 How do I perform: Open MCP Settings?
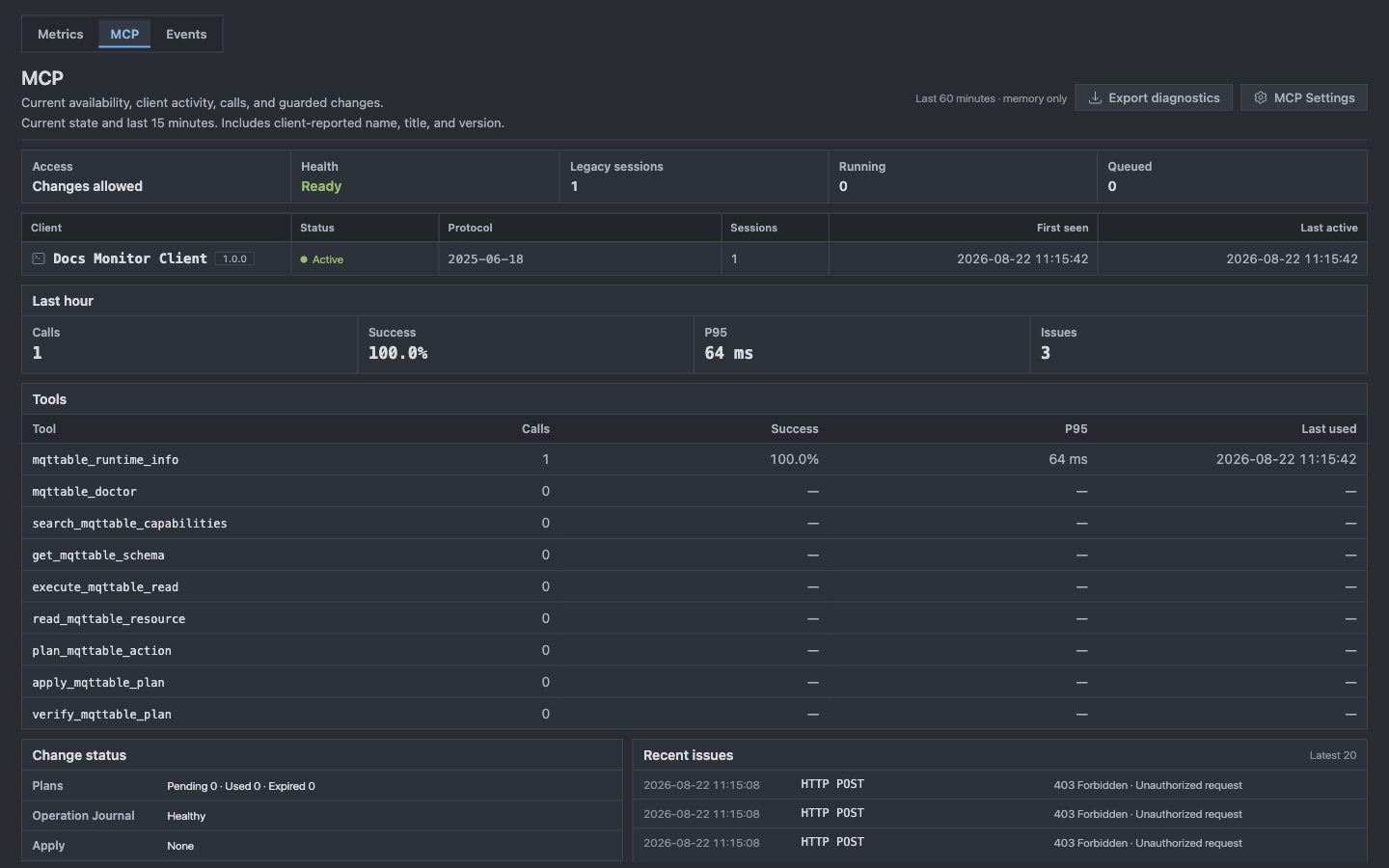(x=1304, y=97)
